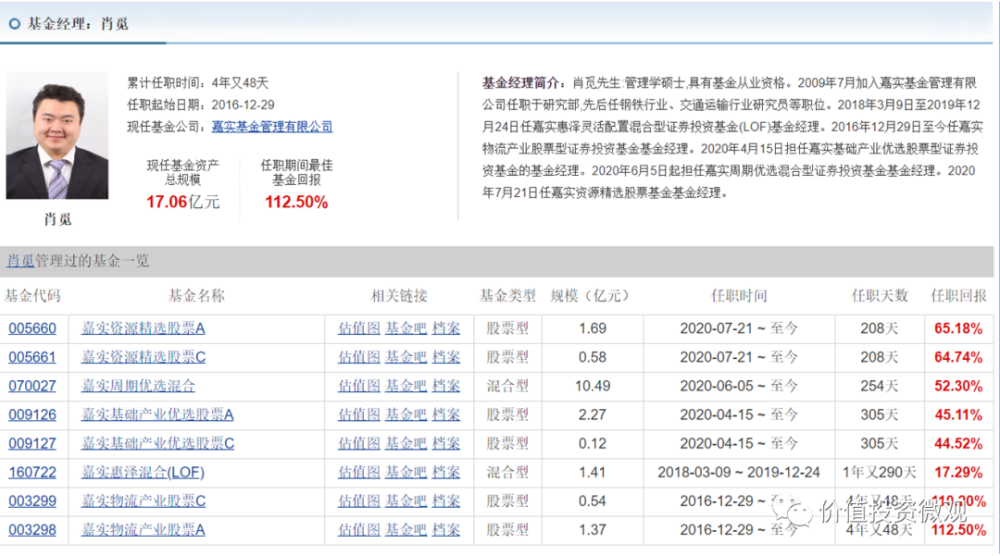Open 档案 link for fund 009126
Viewport: 1000px width, 556px height.
[446, 414]
